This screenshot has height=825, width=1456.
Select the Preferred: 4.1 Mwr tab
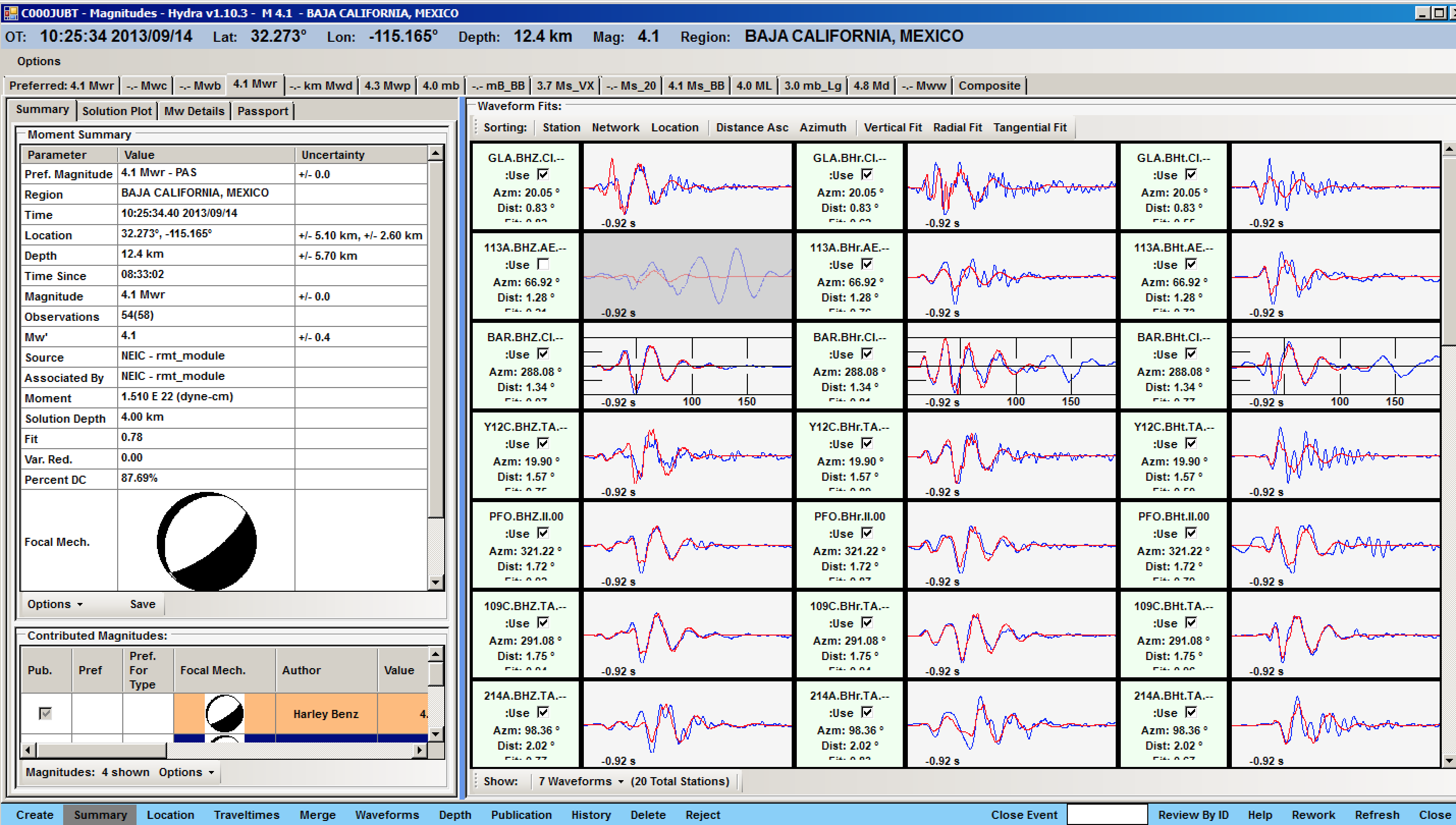(61, 86)
